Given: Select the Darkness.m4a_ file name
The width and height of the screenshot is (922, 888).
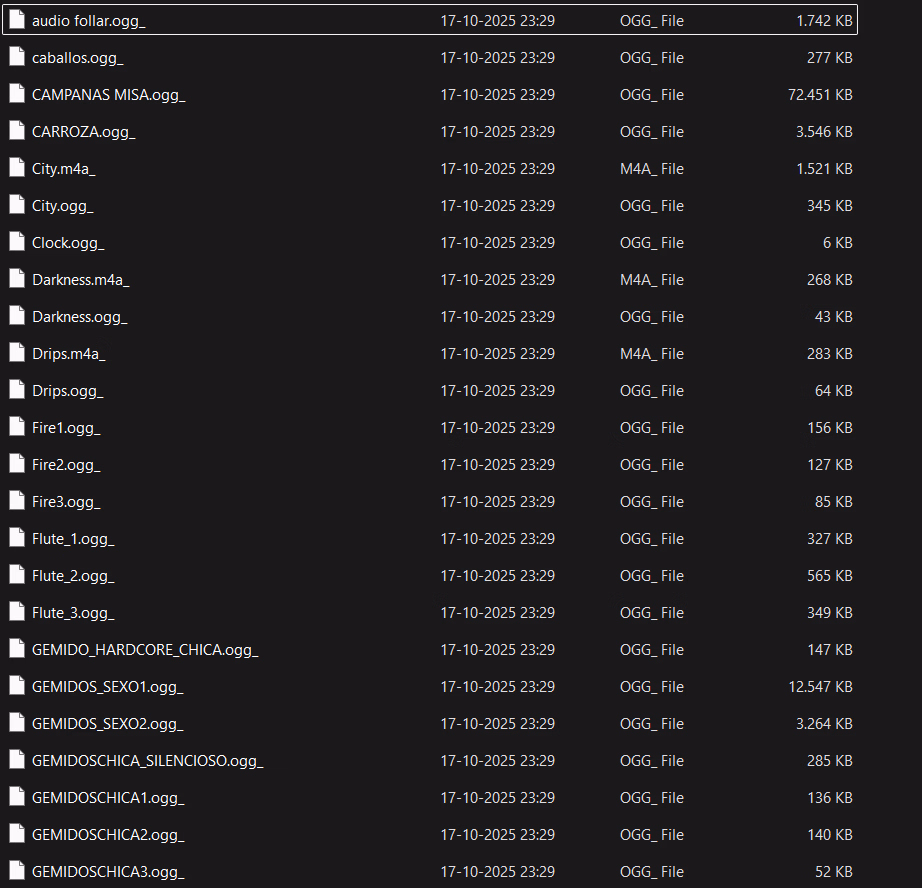Looking at the screenshot, I should (80, 280).
